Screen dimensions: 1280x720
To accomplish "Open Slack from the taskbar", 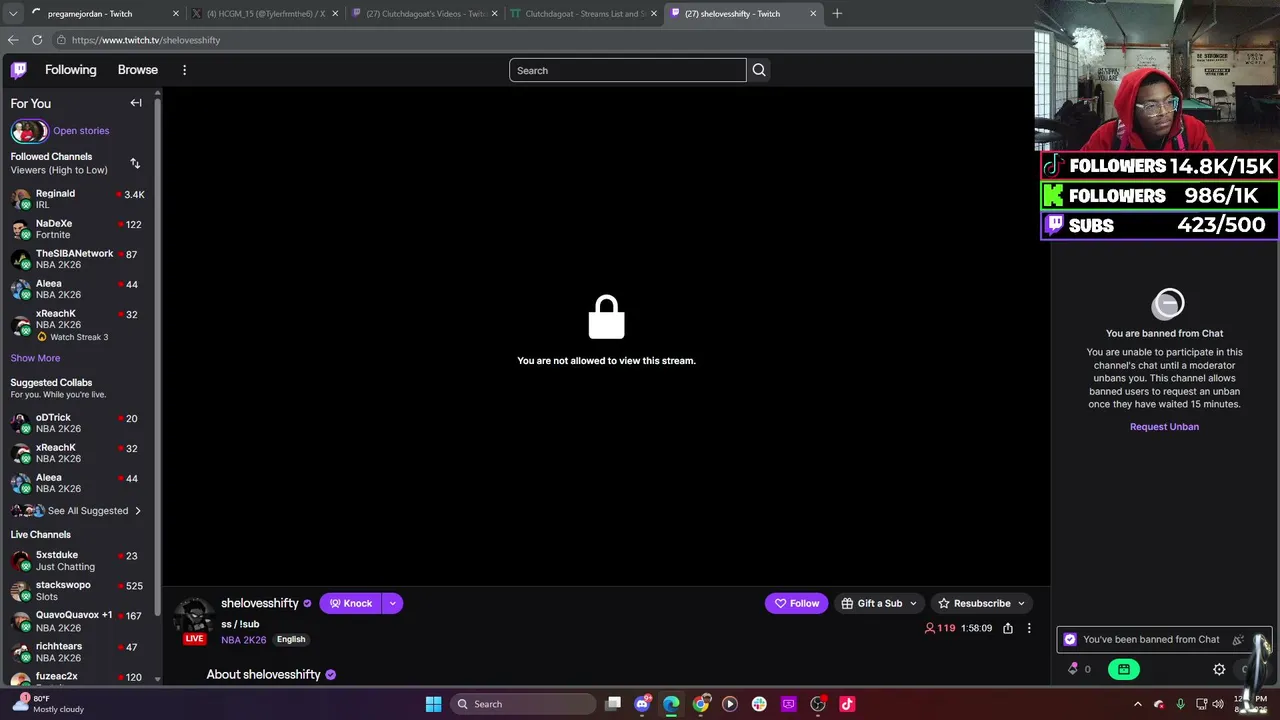I will (x=759, y=704).
